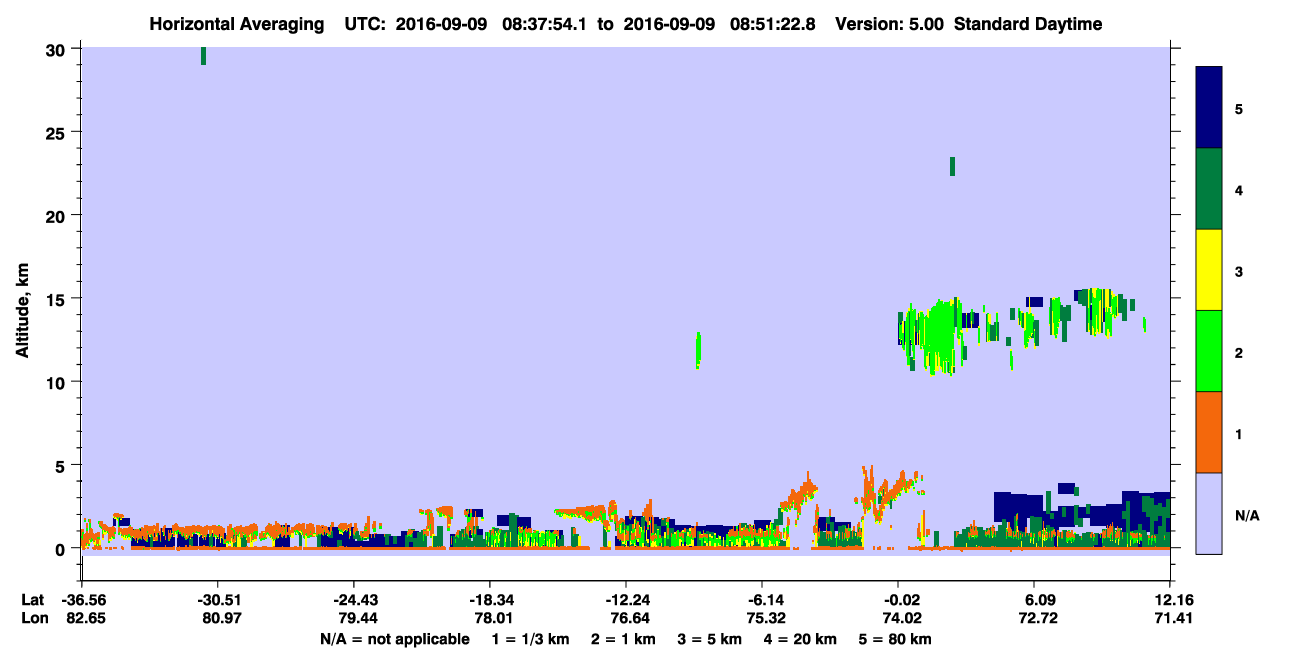Click the 'Lat' row label
Viewport: 1300px width, 667px height.
click(32, 600)
